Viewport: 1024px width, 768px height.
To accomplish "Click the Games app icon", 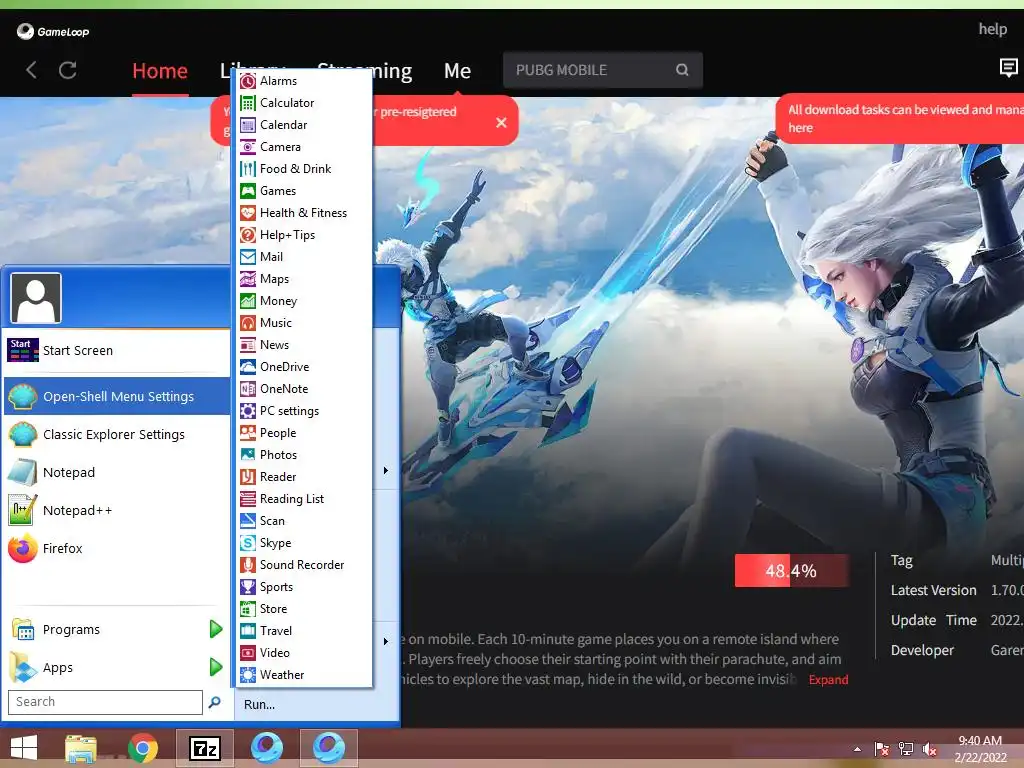I will (x=248, y=191).
